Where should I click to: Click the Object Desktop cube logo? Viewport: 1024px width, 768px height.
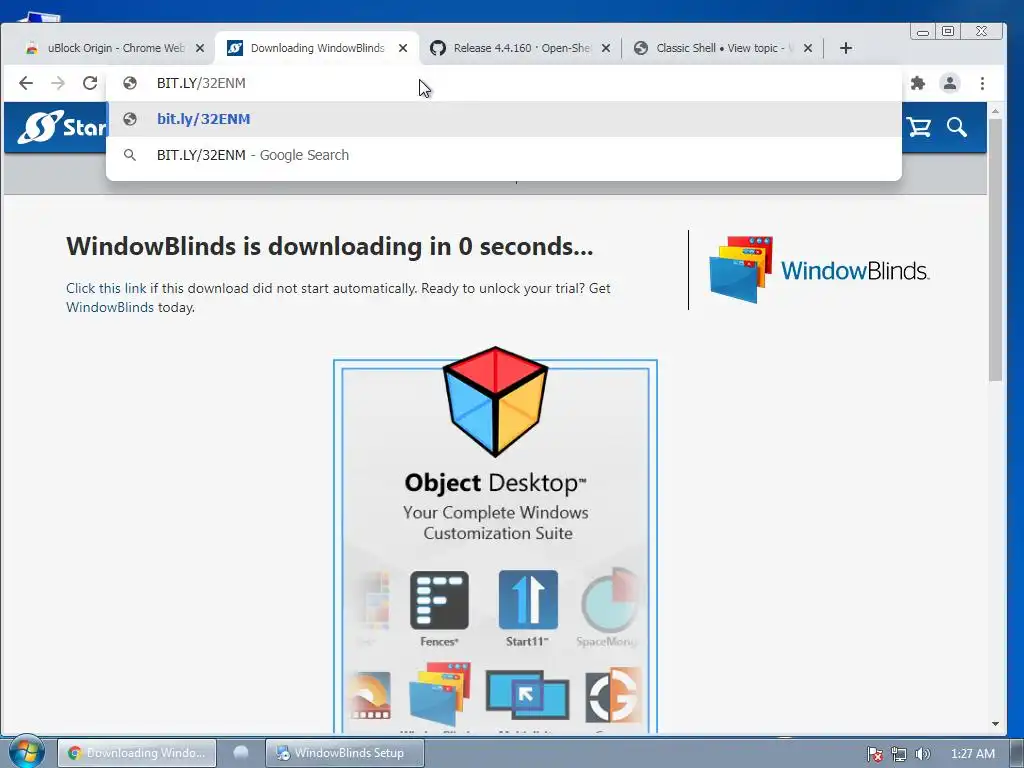tap(495, 401)
